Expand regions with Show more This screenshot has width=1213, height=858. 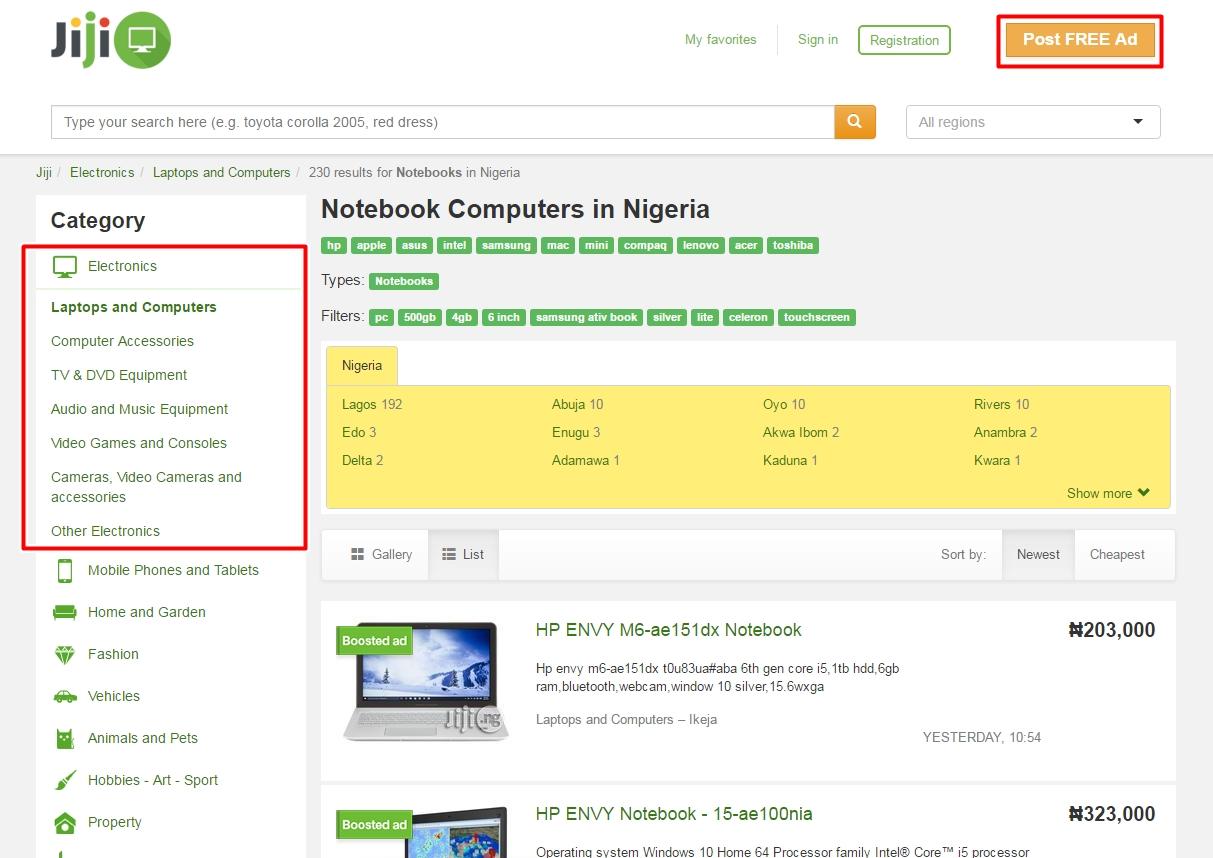coord(1108,493)
